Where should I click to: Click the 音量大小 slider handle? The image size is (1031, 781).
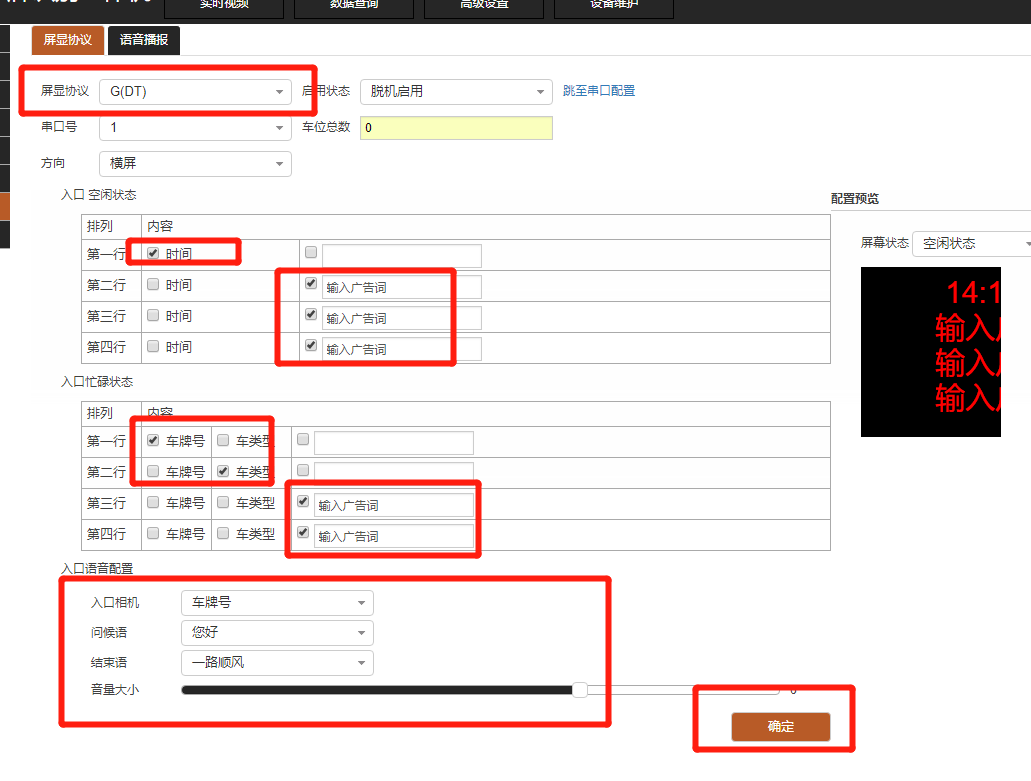580,690
